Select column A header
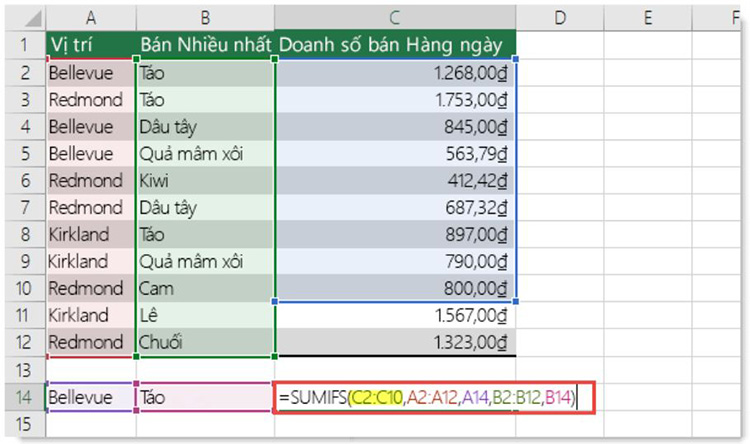750x444 pixels. 91,18
